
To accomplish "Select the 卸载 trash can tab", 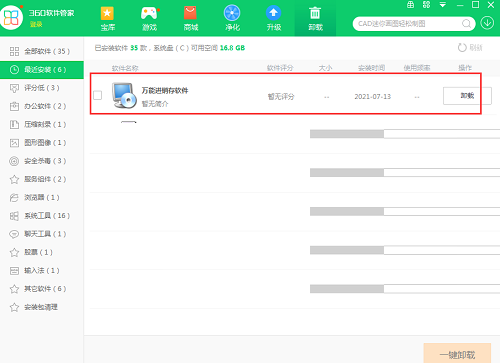I will click(315, 18).
